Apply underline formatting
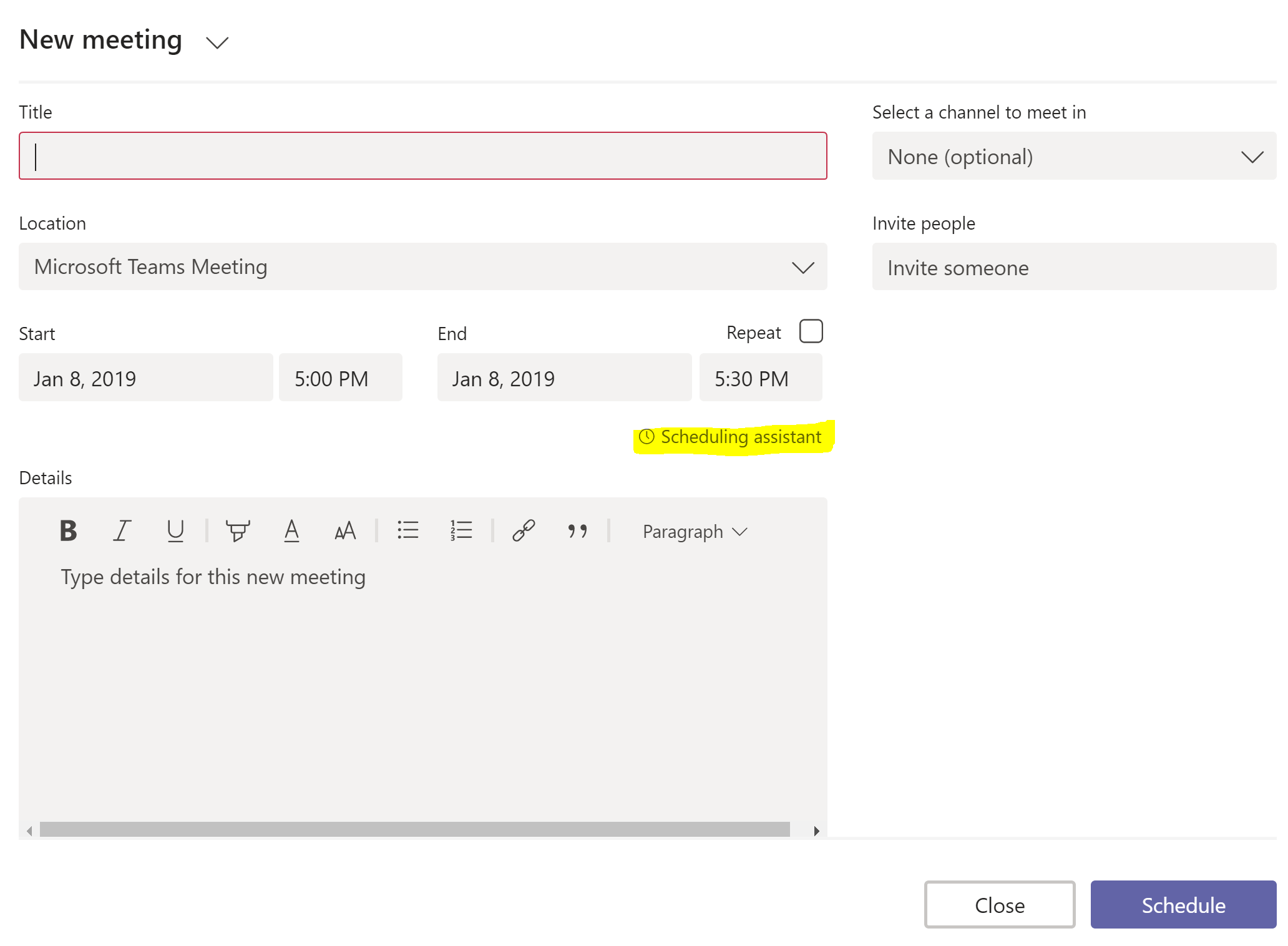This screenshot has height=946, width=1288. pyautogui.click(x=175, y=531)
